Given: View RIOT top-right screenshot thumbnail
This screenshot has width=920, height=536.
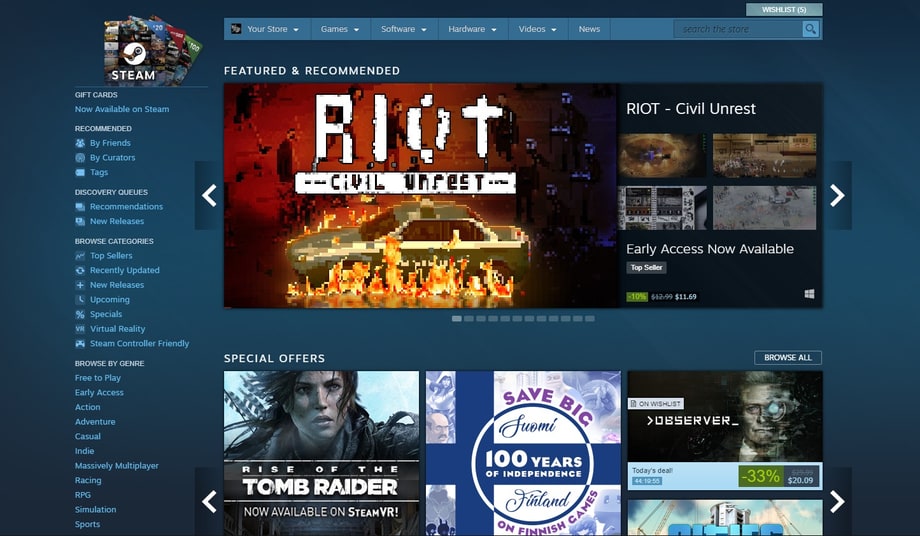Looking at the screenshot, I should pos(765,155).
